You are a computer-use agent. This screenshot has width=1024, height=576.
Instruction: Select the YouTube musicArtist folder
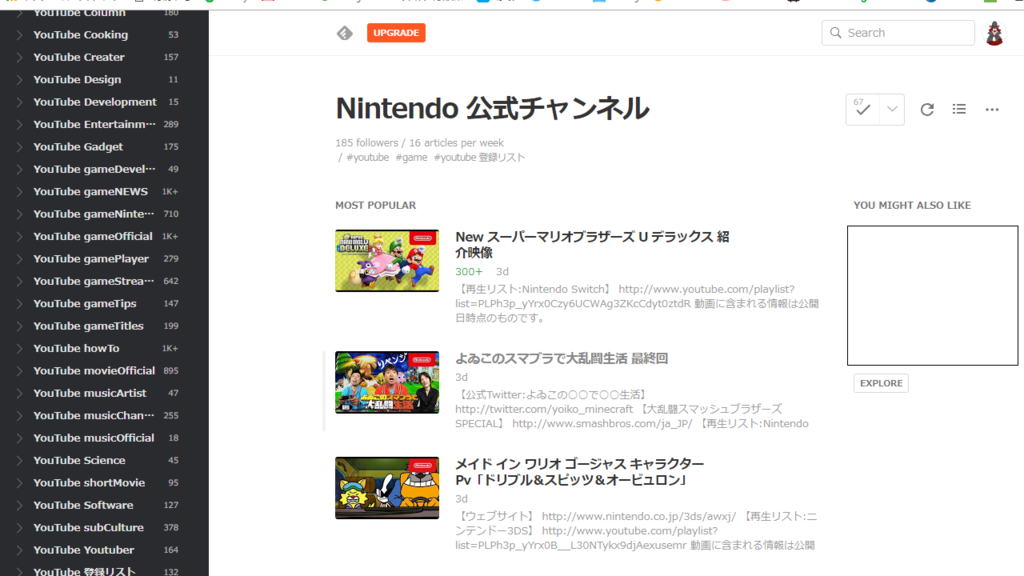(89, 393)
